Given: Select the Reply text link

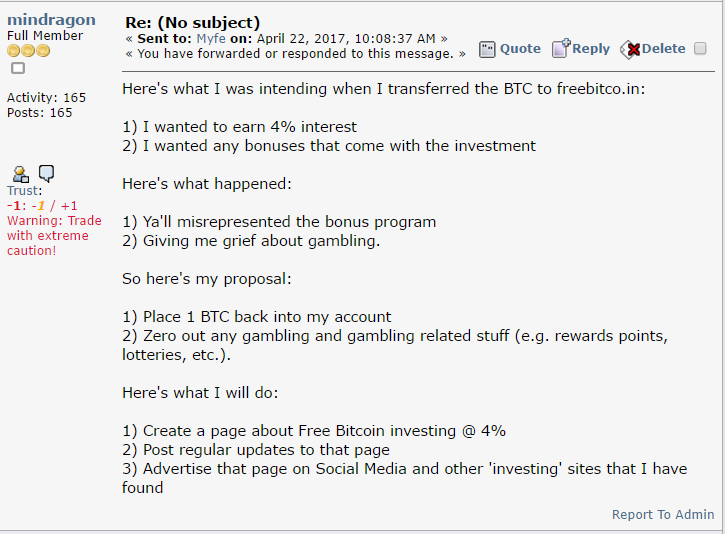Looking at the screenshot, I should click(591, 49).
